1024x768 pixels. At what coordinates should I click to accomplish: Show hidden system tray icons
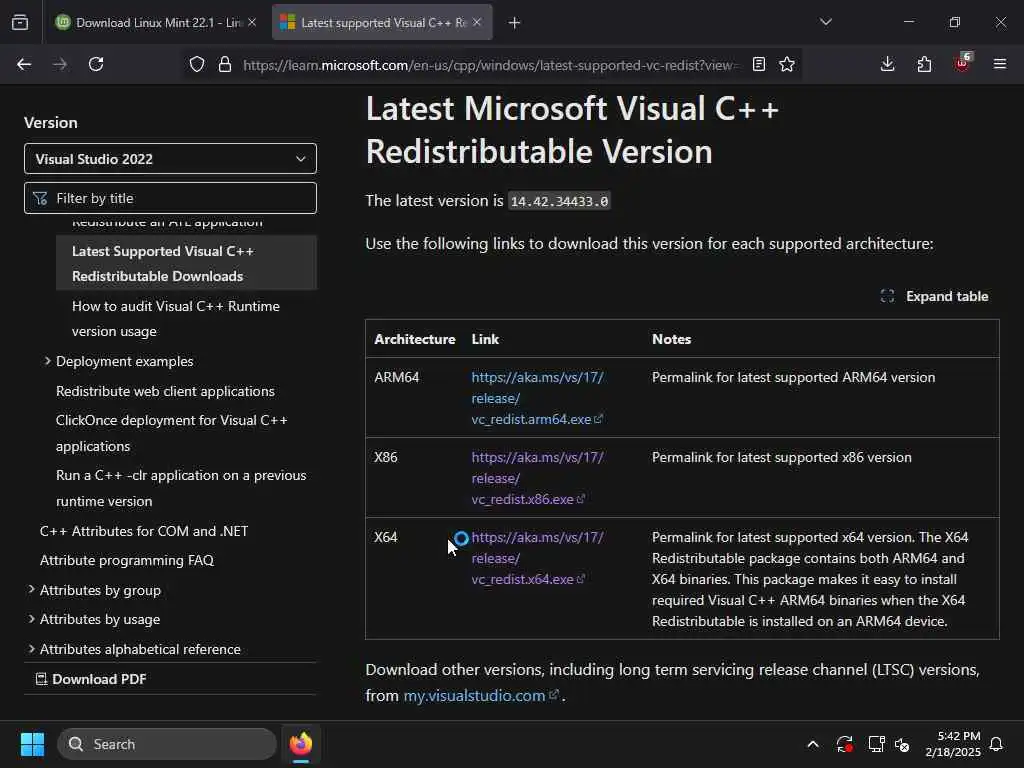(813, 744)
